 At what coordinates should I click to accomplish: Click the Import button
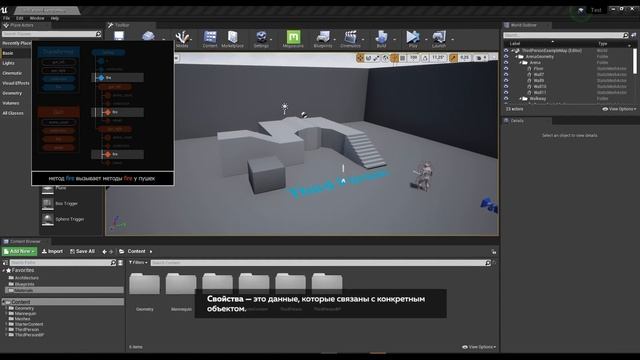(x=52, y=251)
